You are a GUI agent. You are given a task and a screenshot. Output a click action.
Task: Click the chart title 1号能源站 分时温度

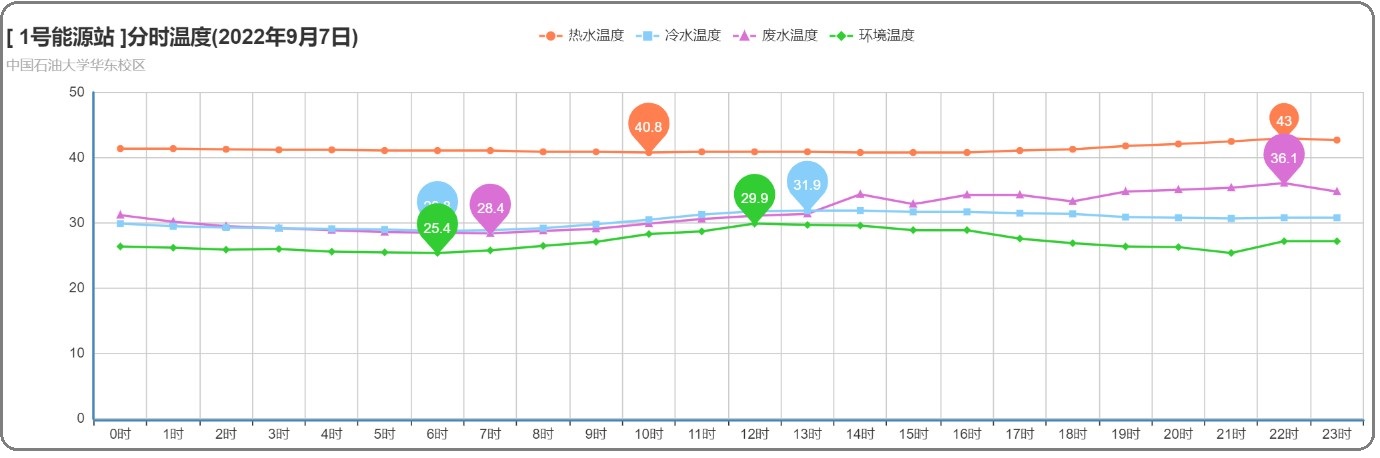pos(182,38)
